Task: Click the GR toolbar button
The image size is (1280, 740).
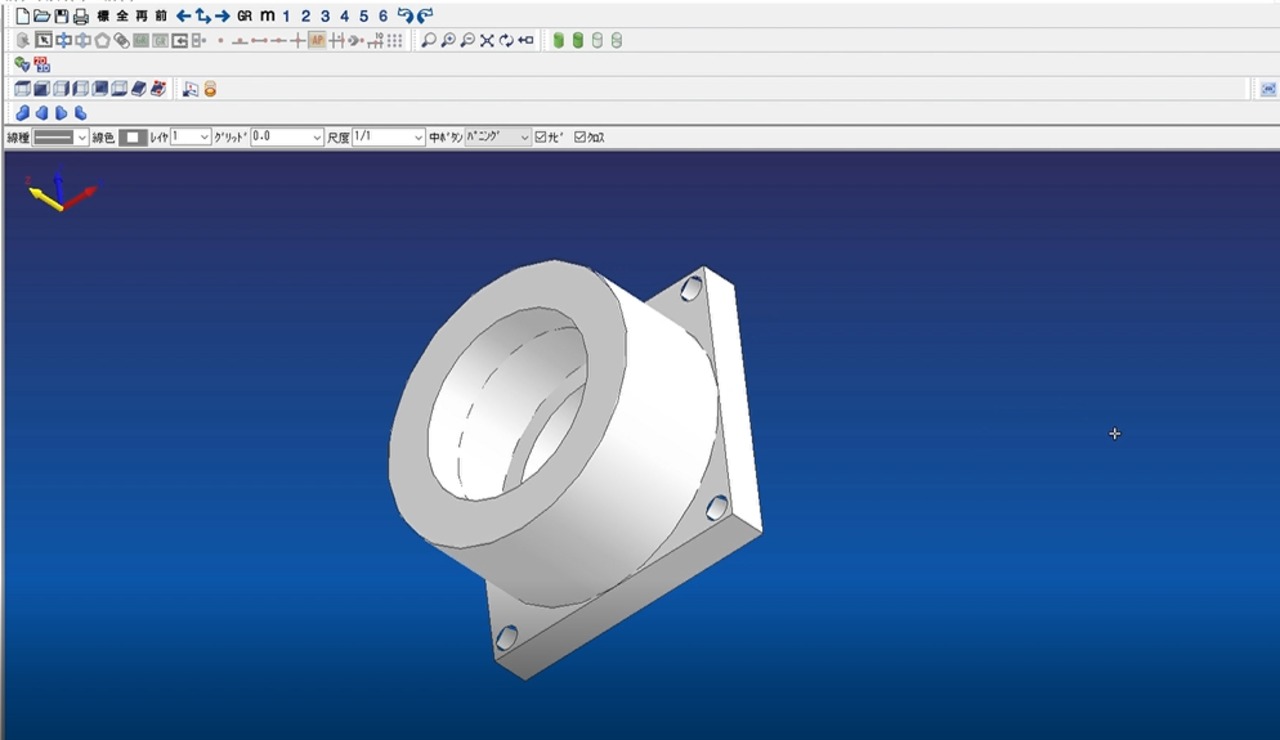Action: (244, 16)
